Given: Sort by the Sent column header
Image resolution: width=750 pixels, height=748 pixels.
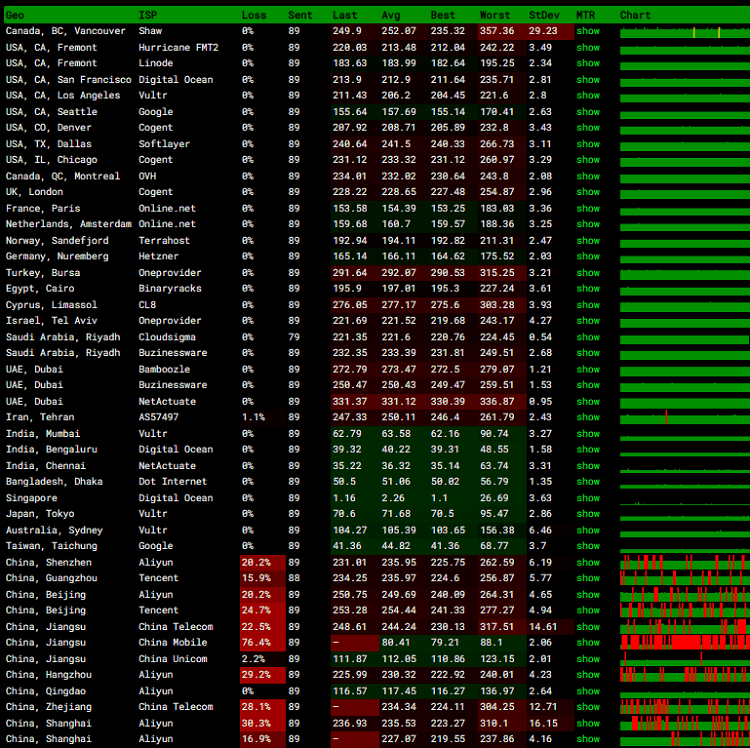Looking at the screenshot, I should pos(300,15).
